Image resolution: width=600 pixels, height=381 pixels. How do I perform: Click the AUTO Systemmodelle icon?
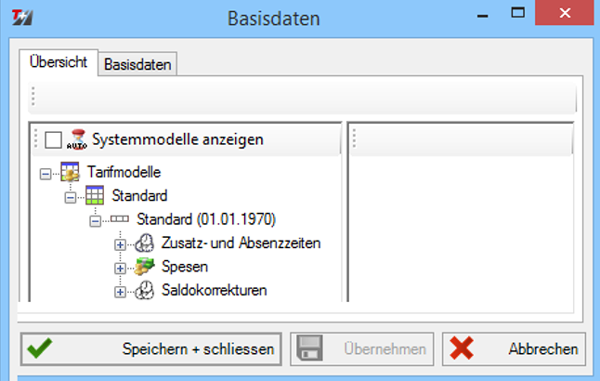tap(77, 140)
